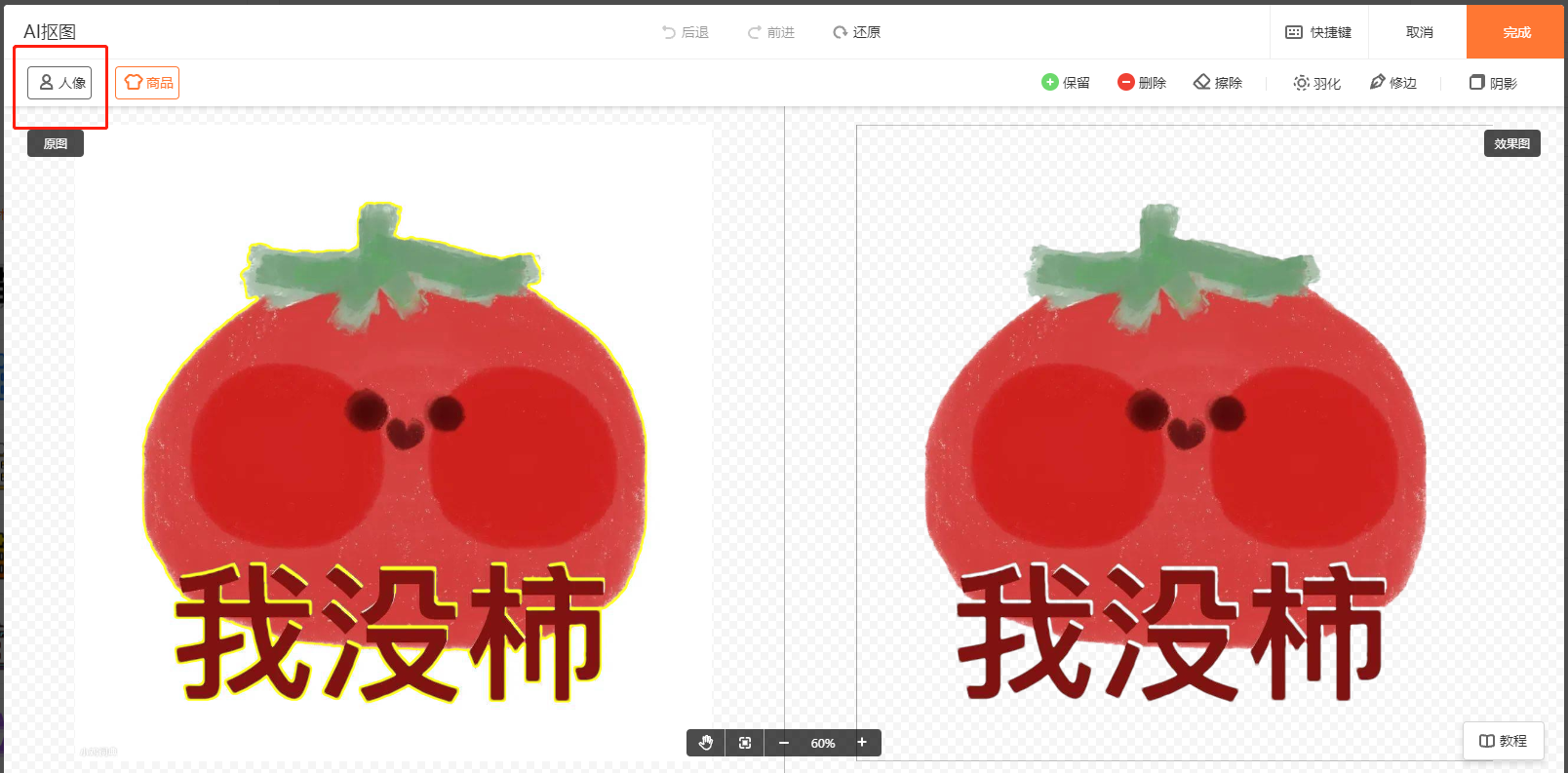Screen dimensions: 1568x773
Task: Select the 商品 product cutout mode
Action: [147, 83]
